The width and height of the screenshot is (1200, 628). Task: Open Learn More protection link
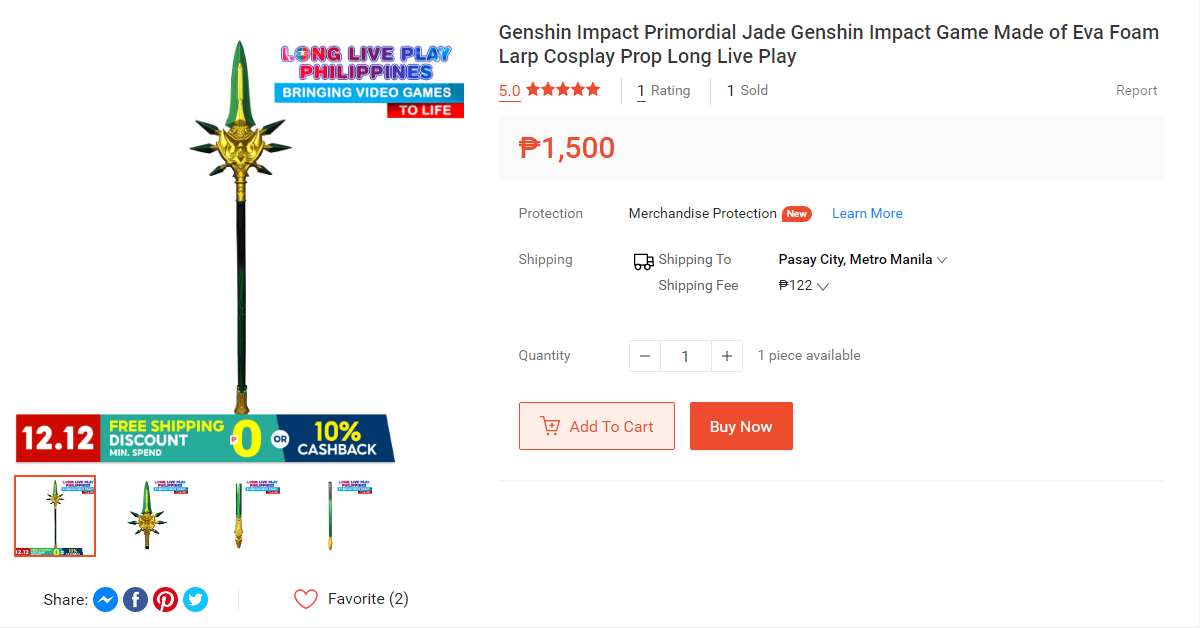pos(867,213)
